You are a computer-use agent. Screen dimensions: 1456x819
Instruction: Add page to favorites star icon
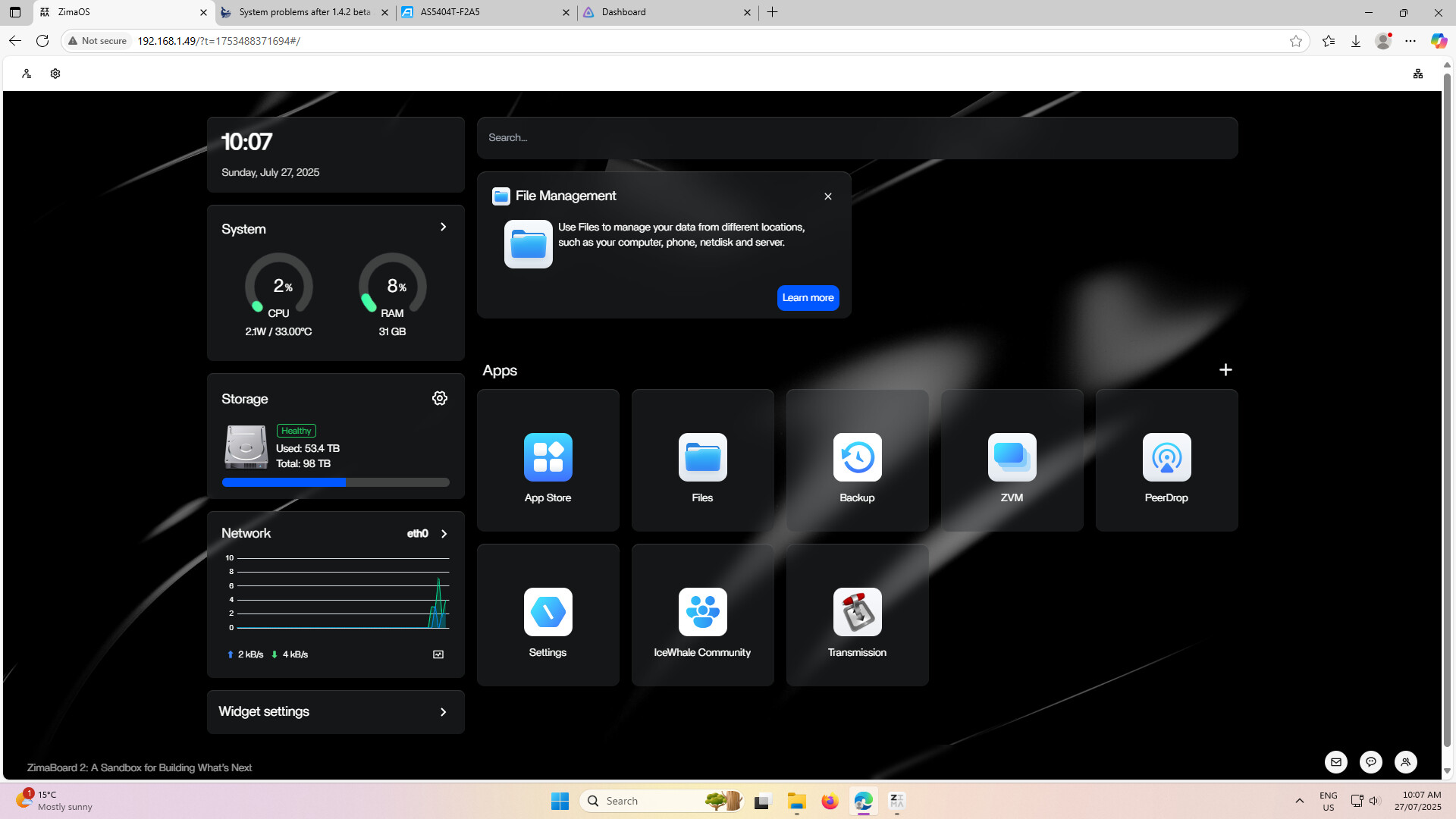point(1296,41)
